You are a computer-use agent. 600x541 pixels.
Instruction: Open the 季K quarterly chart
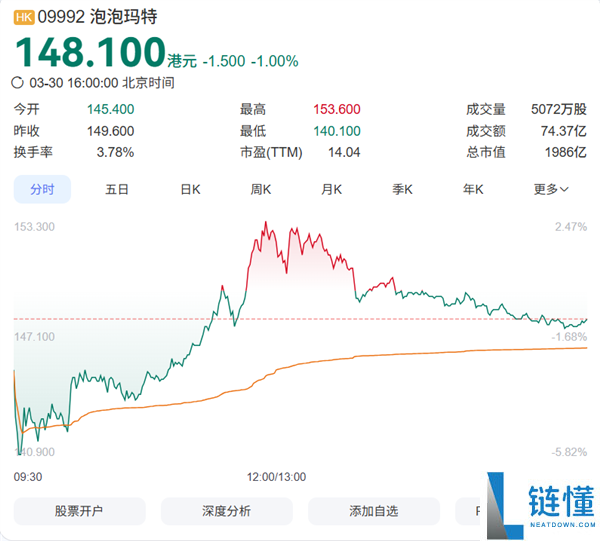tap(402, 189)
